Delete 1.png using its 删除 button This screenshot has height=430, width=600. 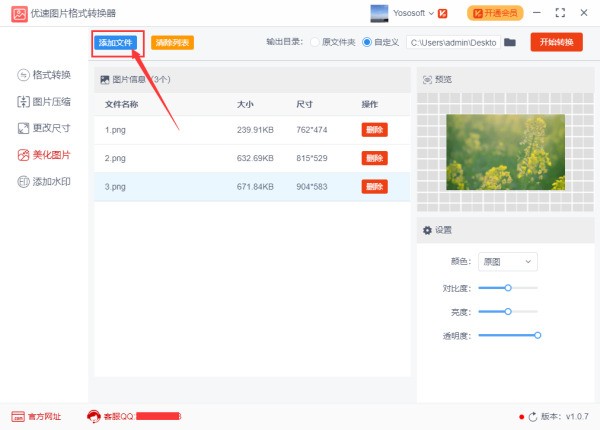(x=374, y=130)
